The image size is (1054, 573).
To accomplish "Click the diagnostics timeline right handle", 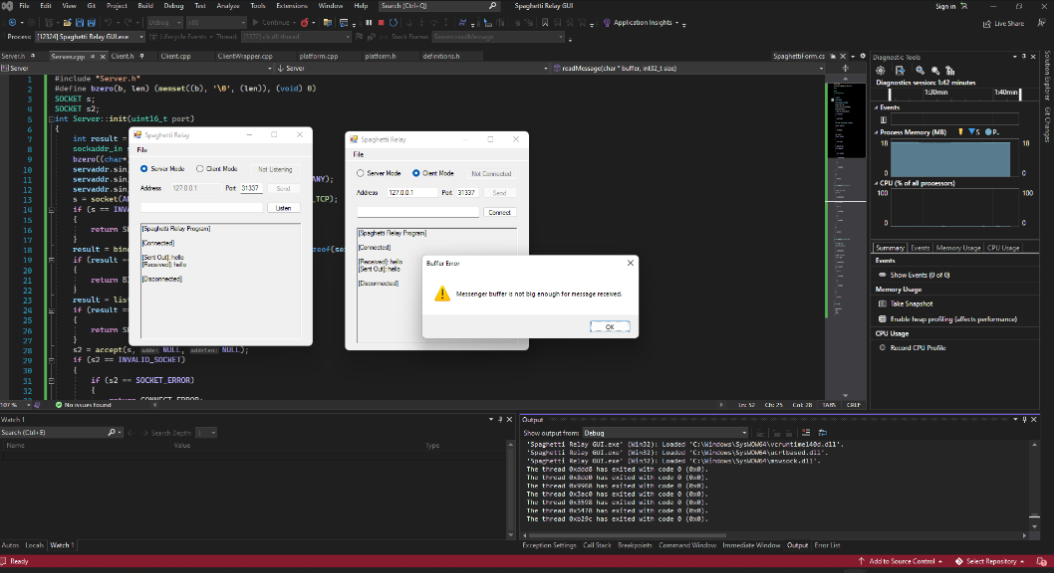I will [x=1020, y=95].
